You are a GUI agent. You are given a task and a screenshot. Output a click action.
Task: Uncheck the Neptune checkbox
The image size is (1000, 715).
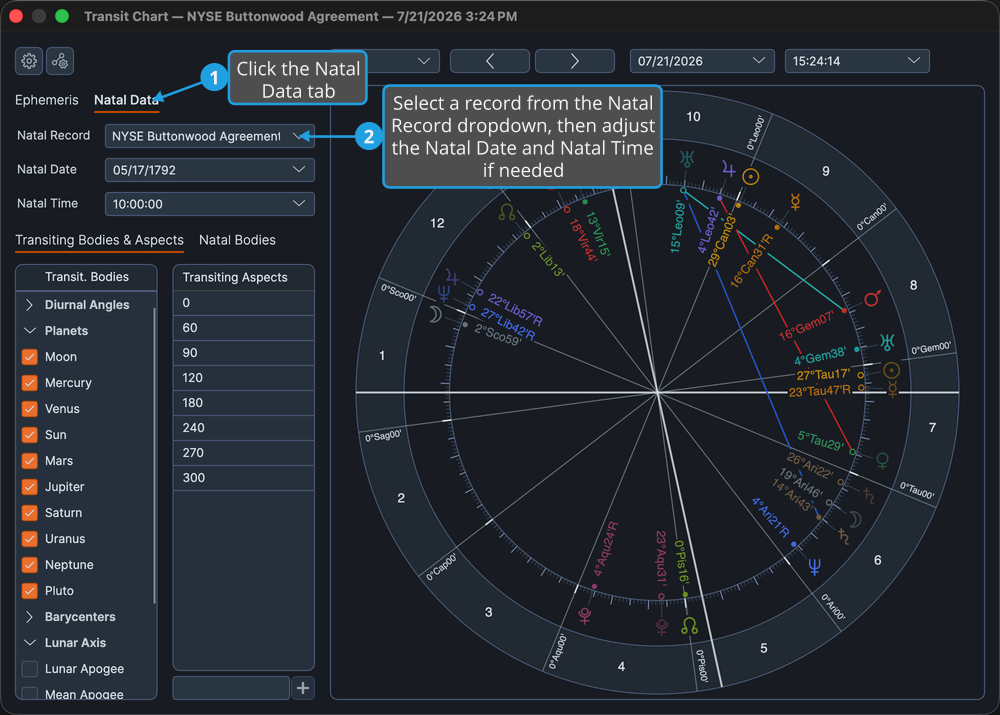(x=29, y=564)
